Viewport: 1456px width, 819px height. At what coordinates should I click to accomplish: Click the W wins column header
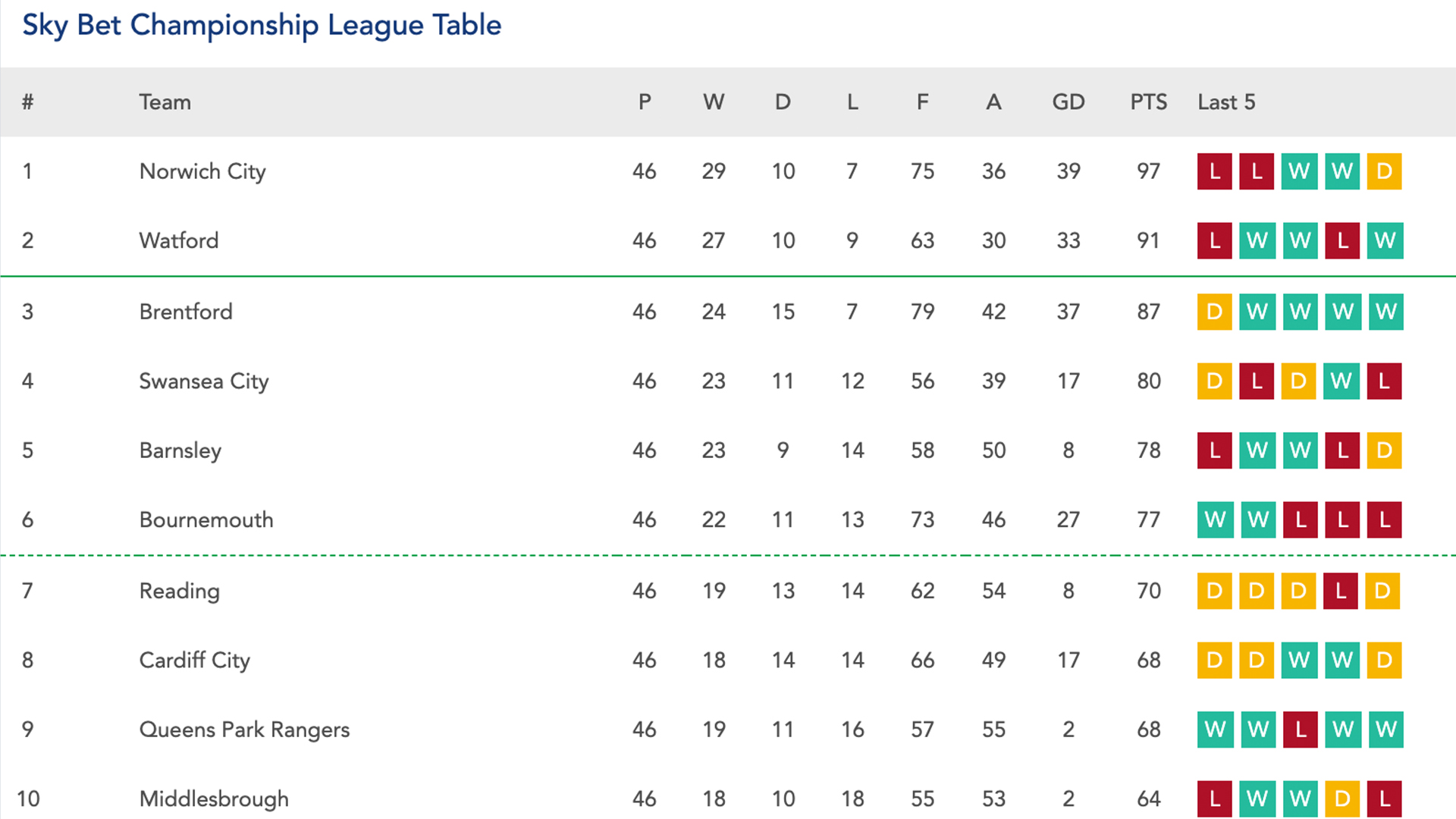(713, 102)
